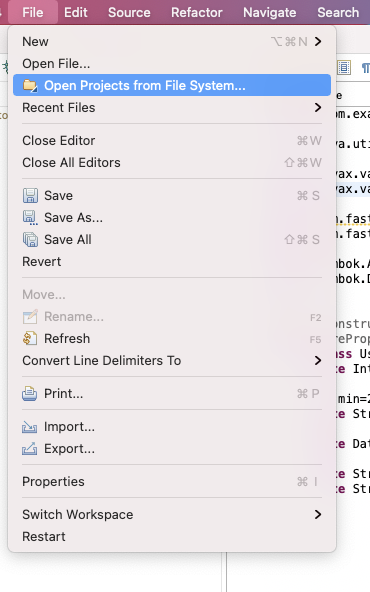Expand the Recent Files submenu
370x592 pixels.
pyautogui.click(x=172, y=108)
